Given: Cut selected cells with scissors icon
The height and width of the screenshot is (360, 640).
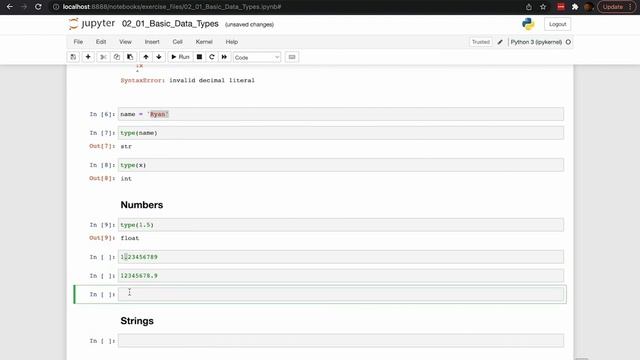Looking at the screenshot, I should point(103,57).
